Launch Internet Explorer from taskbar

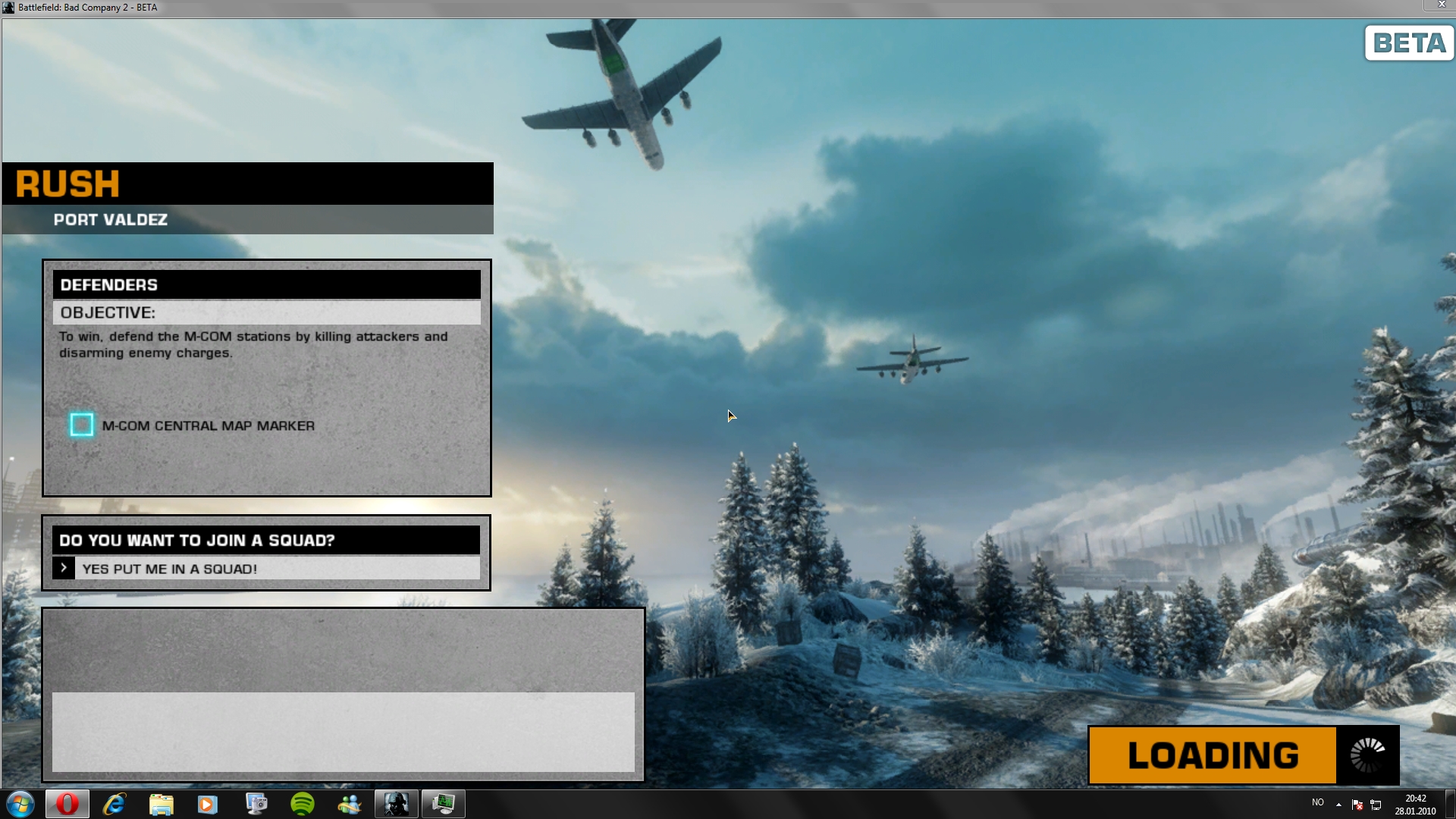pos(115,804)
